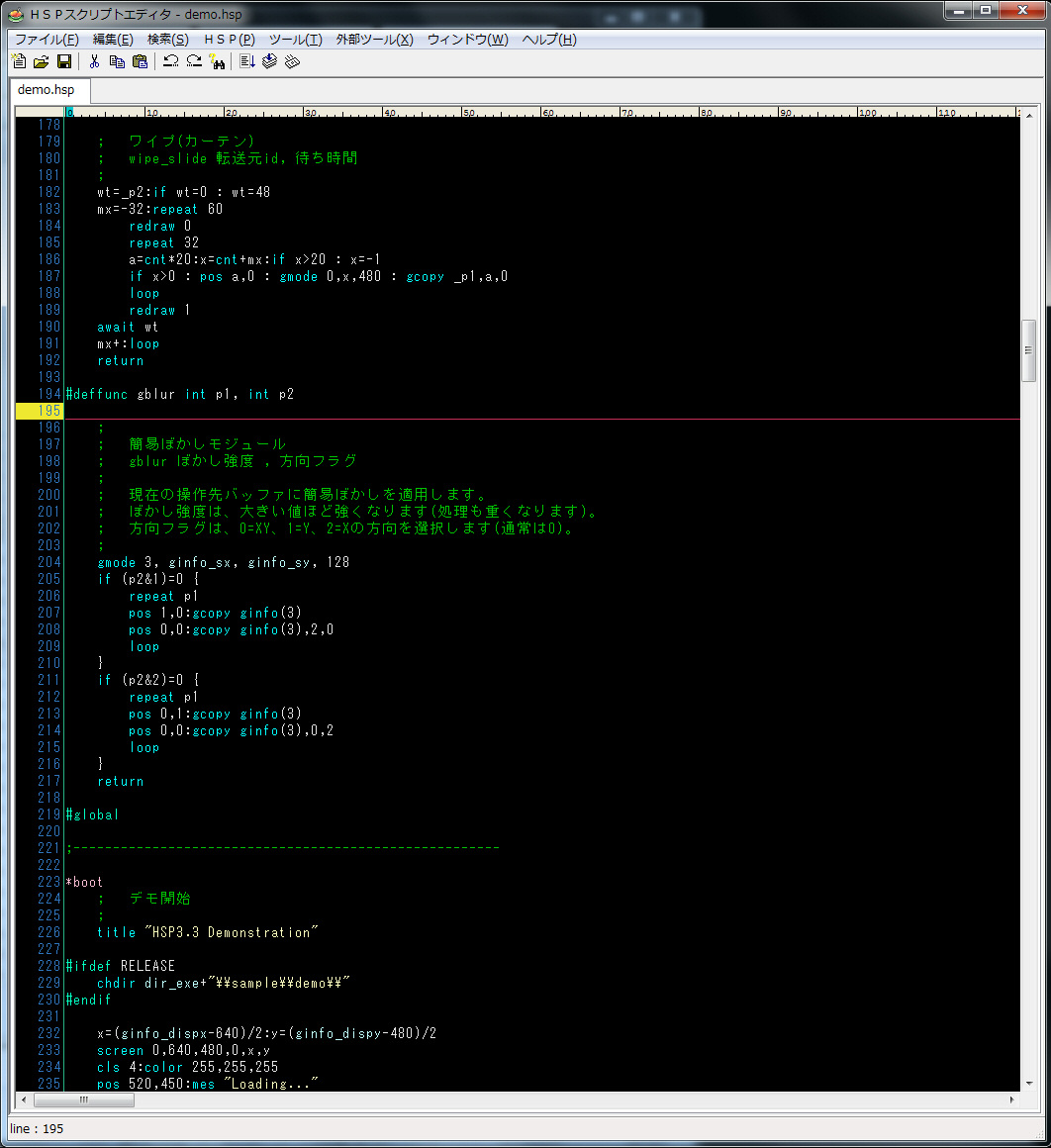Click the horizontal scrollbar thumb

pyautogui.click(x=84, y=1100)
